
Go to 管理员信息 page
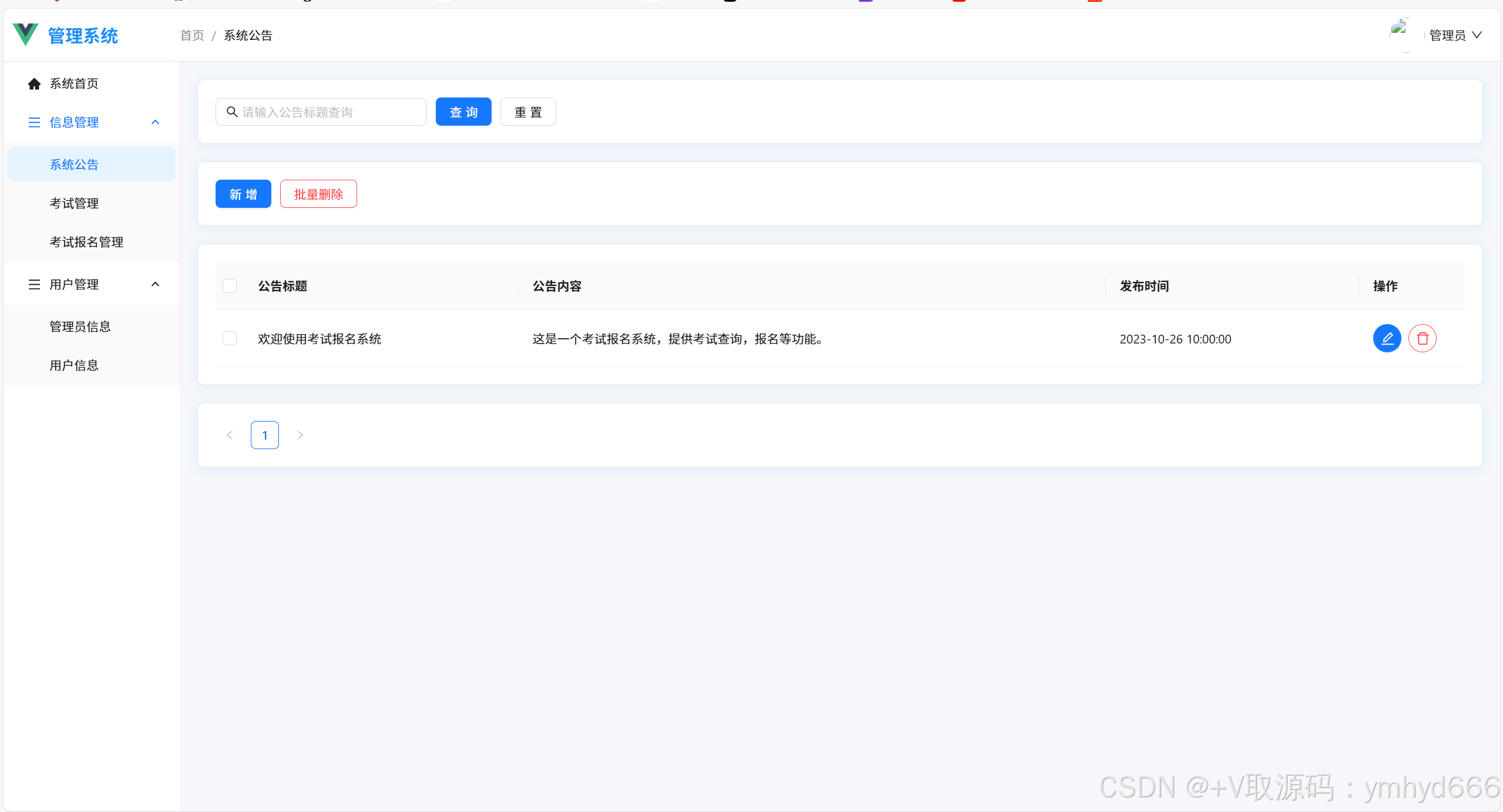tap(80, 326)
